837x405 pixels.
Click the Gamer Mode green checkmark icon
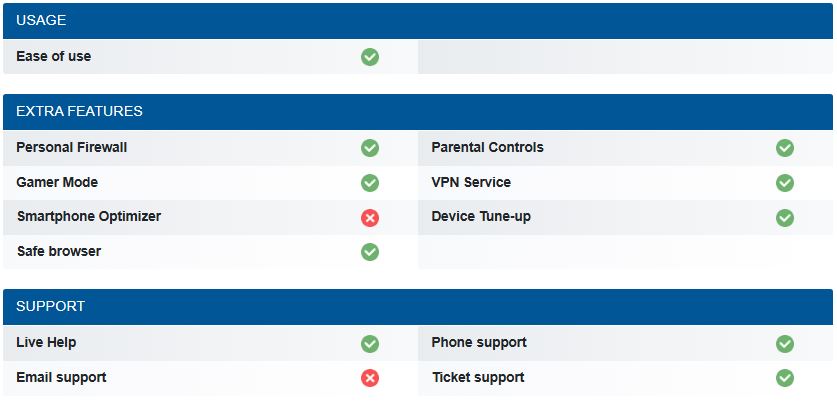(x=370, y=183)
